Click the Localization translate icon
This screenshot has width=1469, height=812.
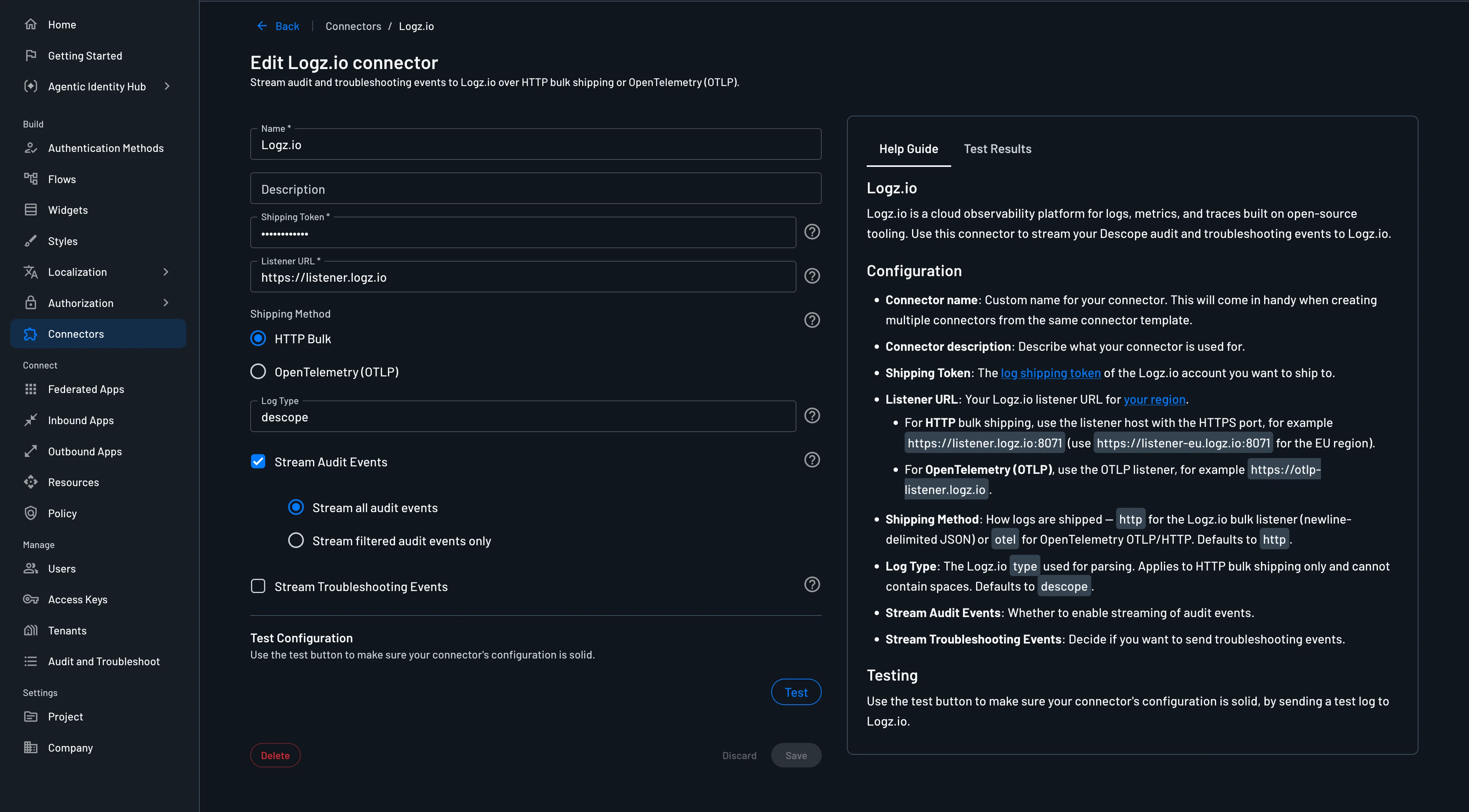[31, 272]
